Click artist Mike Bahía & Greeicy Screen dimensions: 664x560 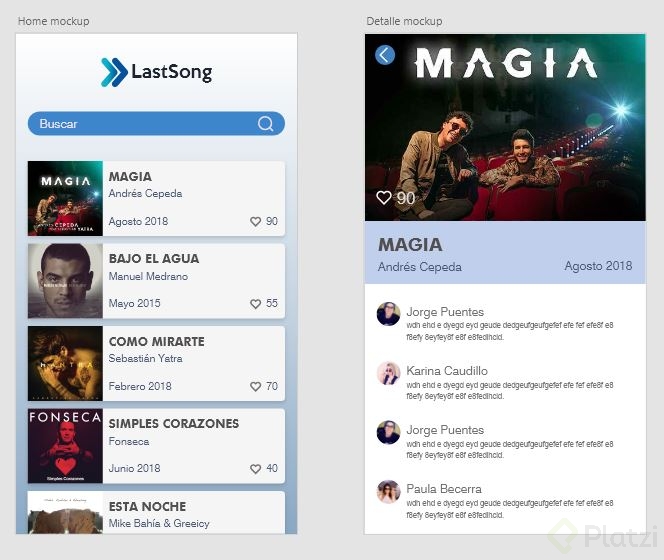[159, 524]
